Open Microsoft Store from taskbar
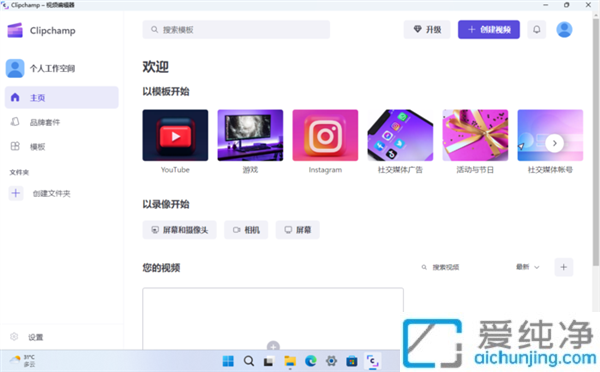 (x=352, y=361)
